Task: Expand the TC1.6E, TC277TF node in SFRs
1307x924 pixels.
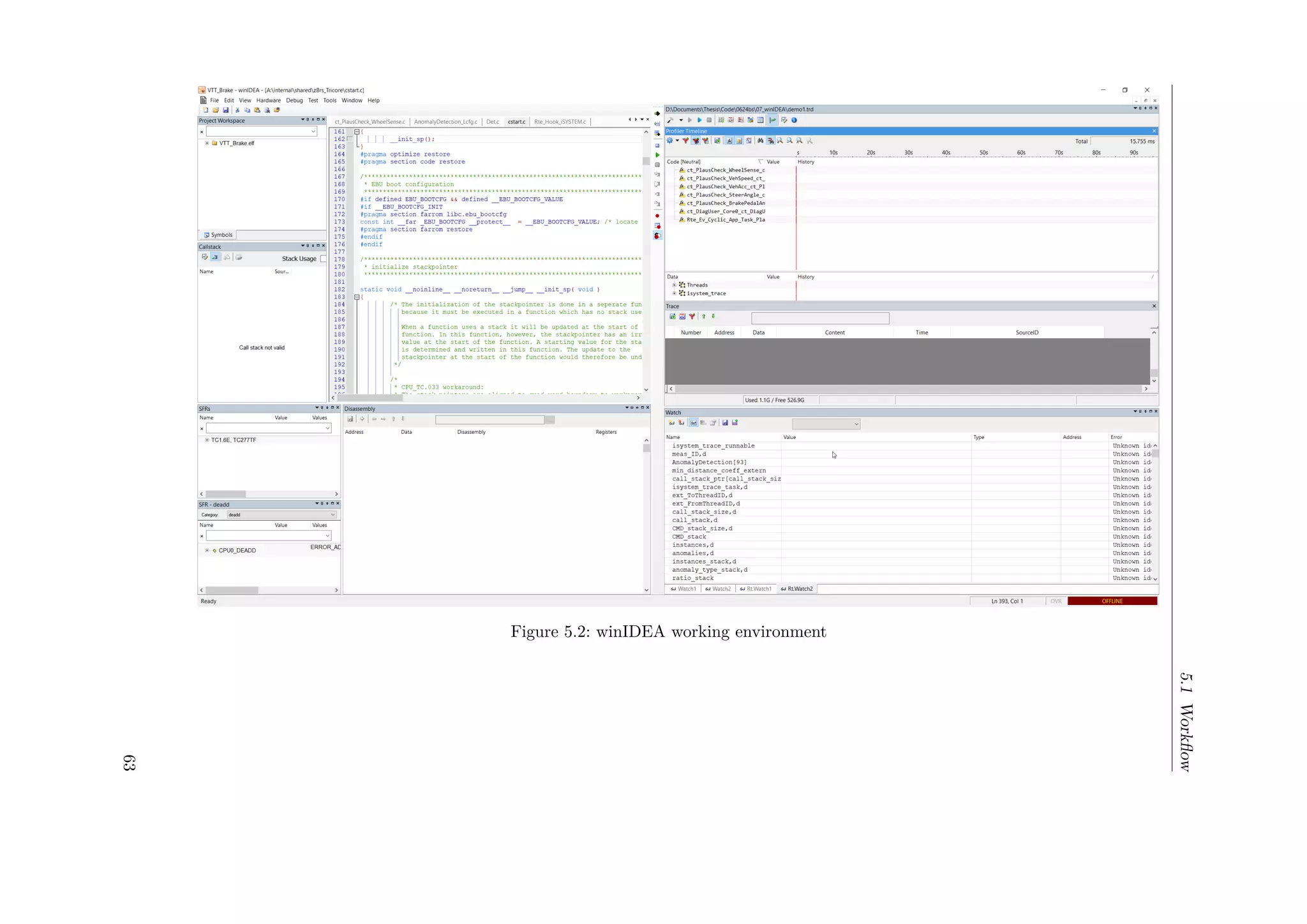Action: [207, 440]
